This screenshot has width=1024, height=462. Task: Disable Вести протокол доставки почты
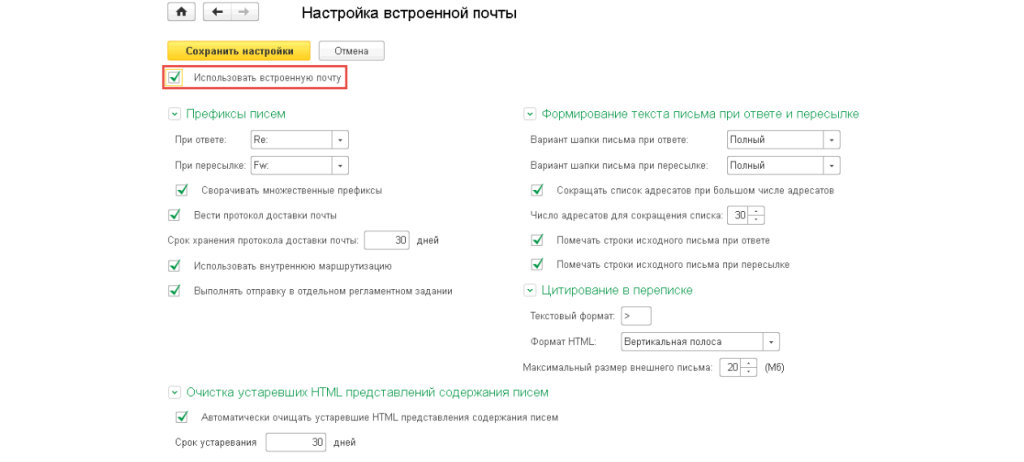pyautogui.click(x=174, y=215)
